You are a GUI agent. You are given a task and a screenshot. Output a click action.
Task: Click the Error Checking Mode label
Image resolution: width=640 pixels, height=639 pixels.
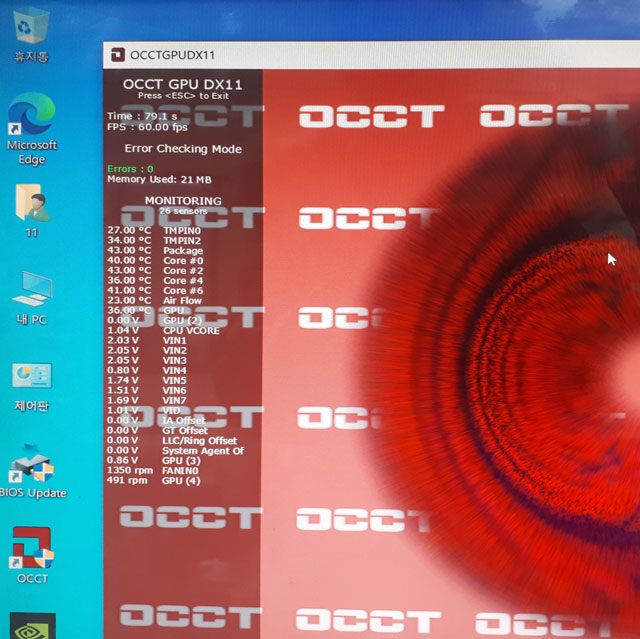click(x=183, y=149)
